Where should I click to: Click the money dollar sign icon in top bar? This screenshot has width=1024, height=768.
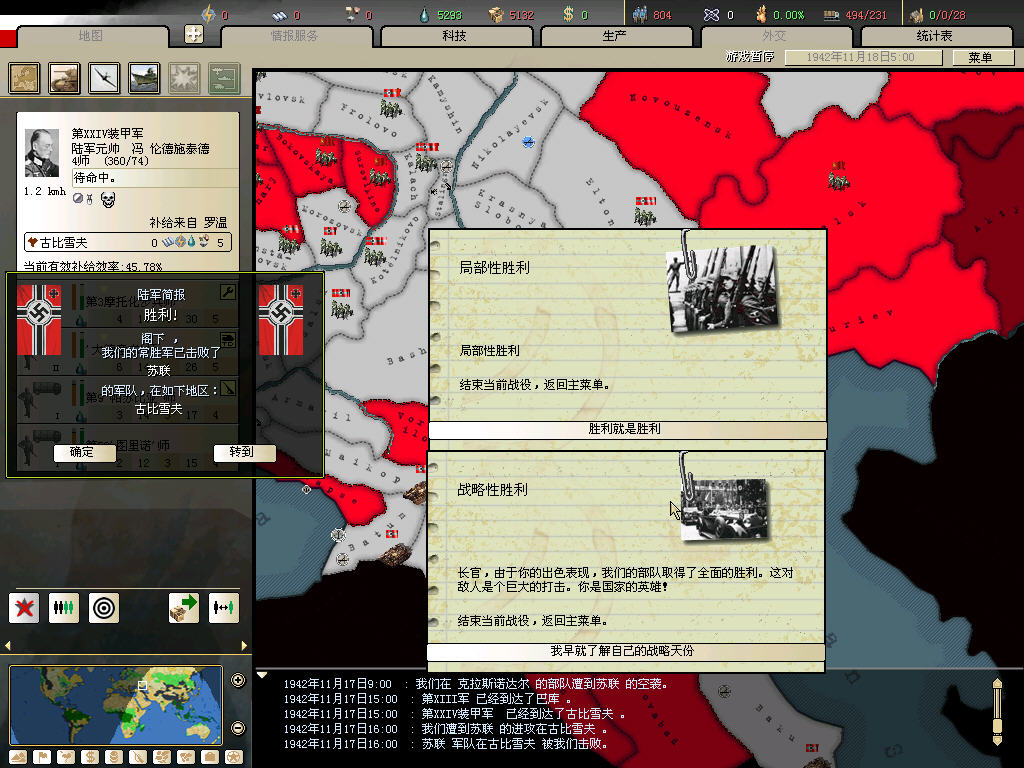[568, 14]
